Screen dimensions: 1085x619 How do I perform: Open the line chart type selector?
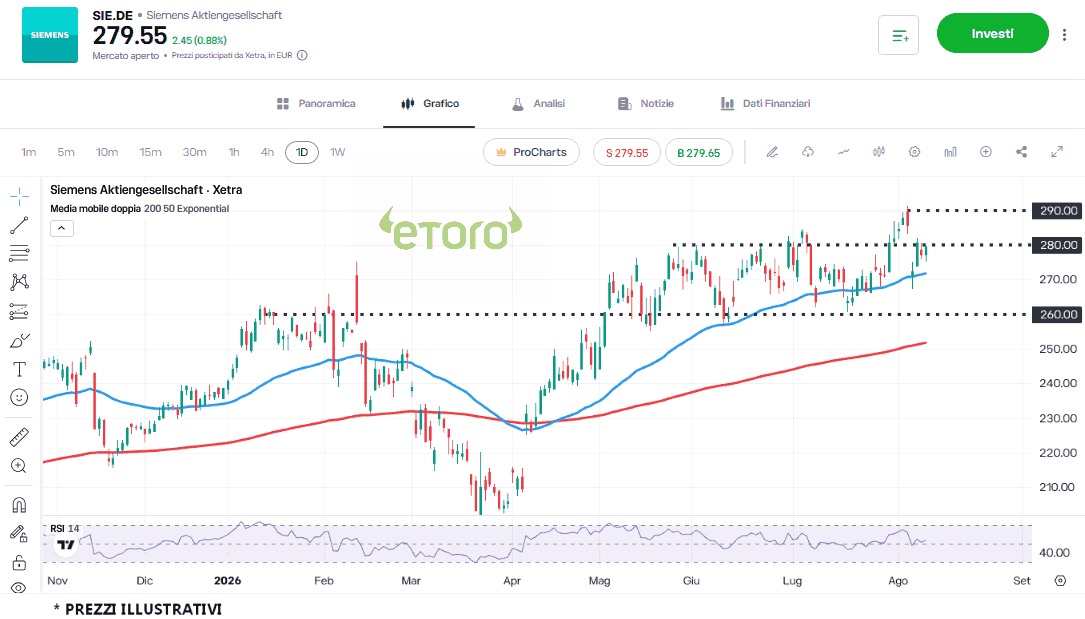click(843, 152)
